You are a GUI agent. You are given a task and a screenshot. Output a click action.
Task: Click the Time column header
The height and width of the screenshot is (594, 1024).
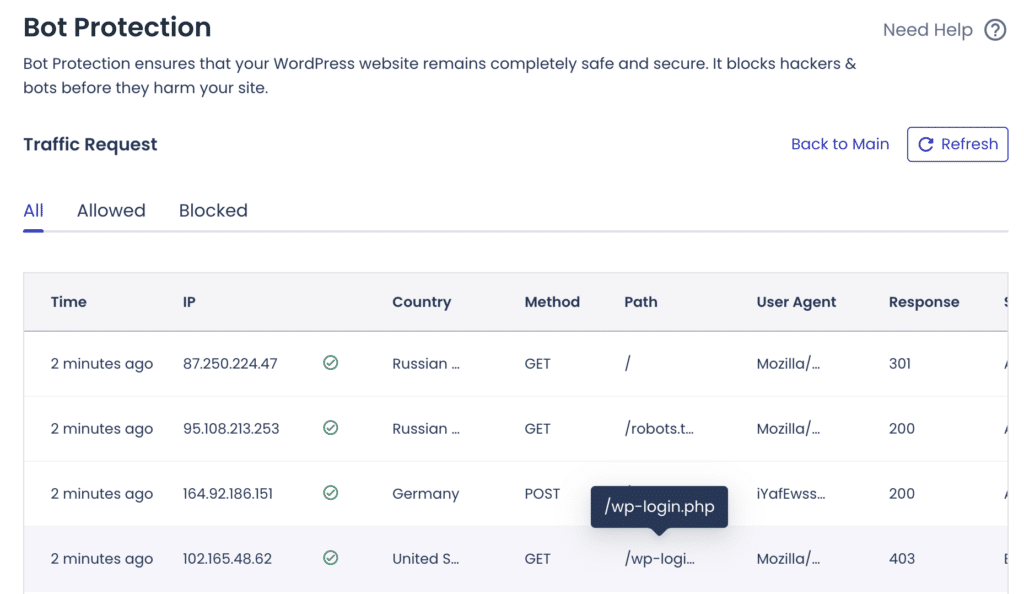(69, 302)
